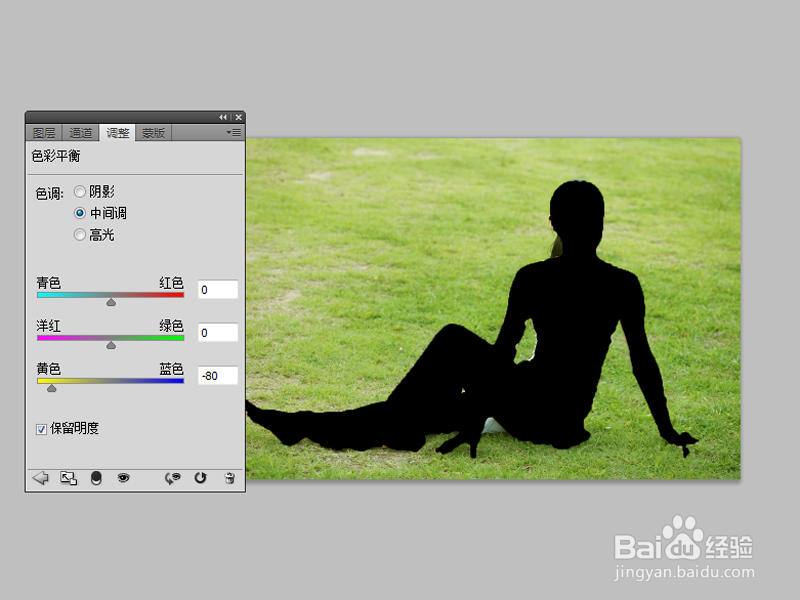Click the magenta-green value field showing 0
The image size is (800, 600).
coord(218,333)
